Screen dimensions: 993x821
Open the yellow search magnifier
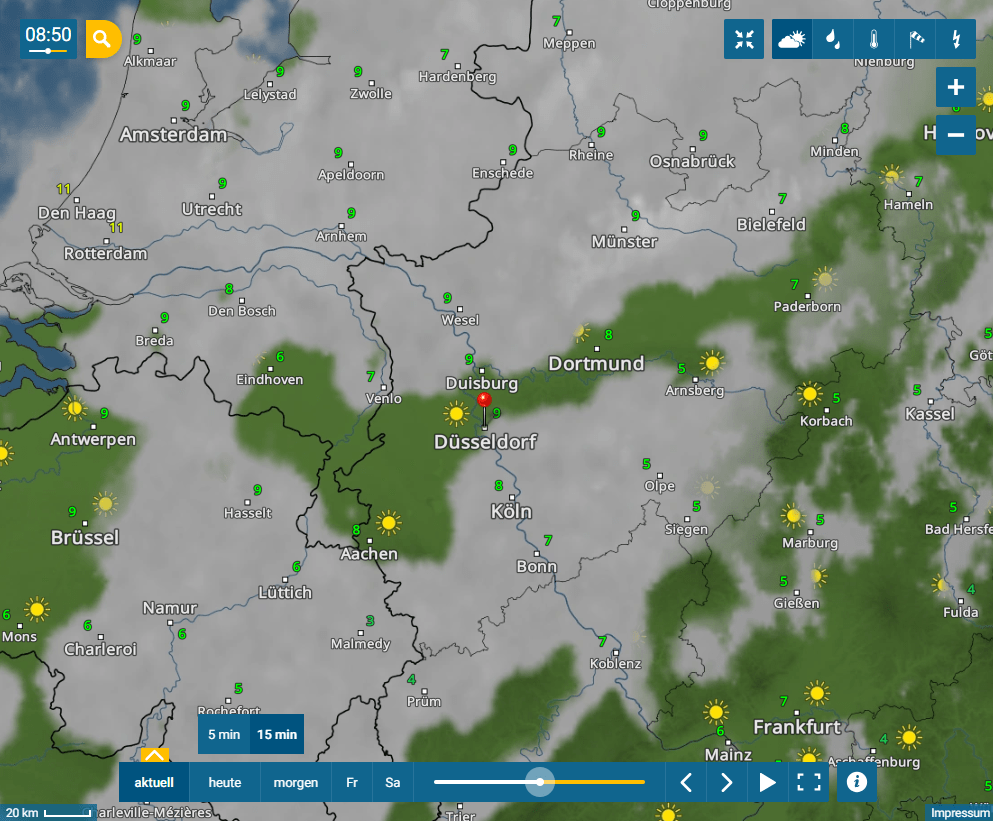101,39
